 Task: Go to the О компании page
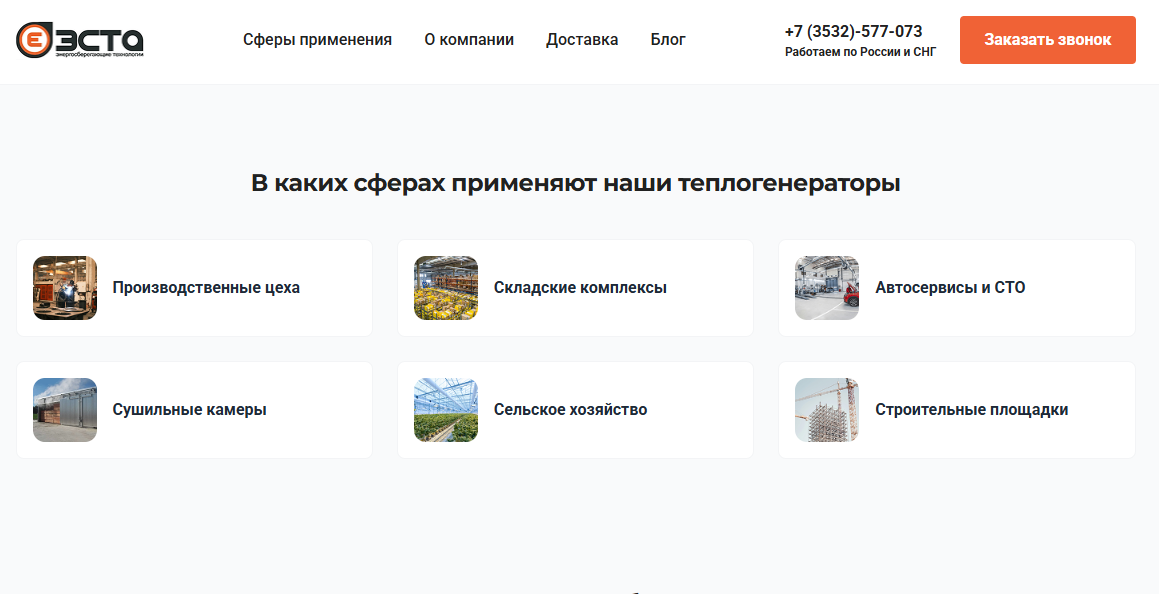click(469, 40)
